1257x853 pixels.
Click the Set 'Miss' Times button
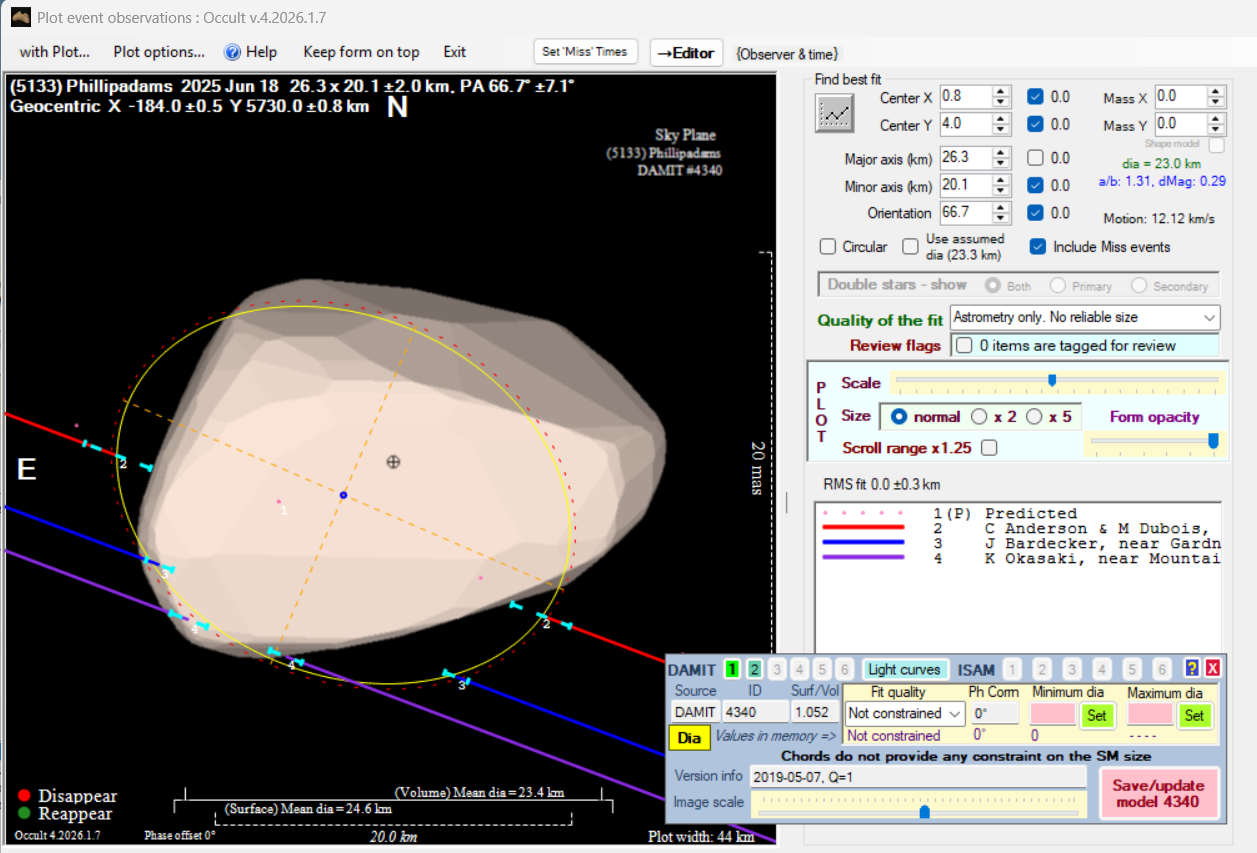[585, 52]
